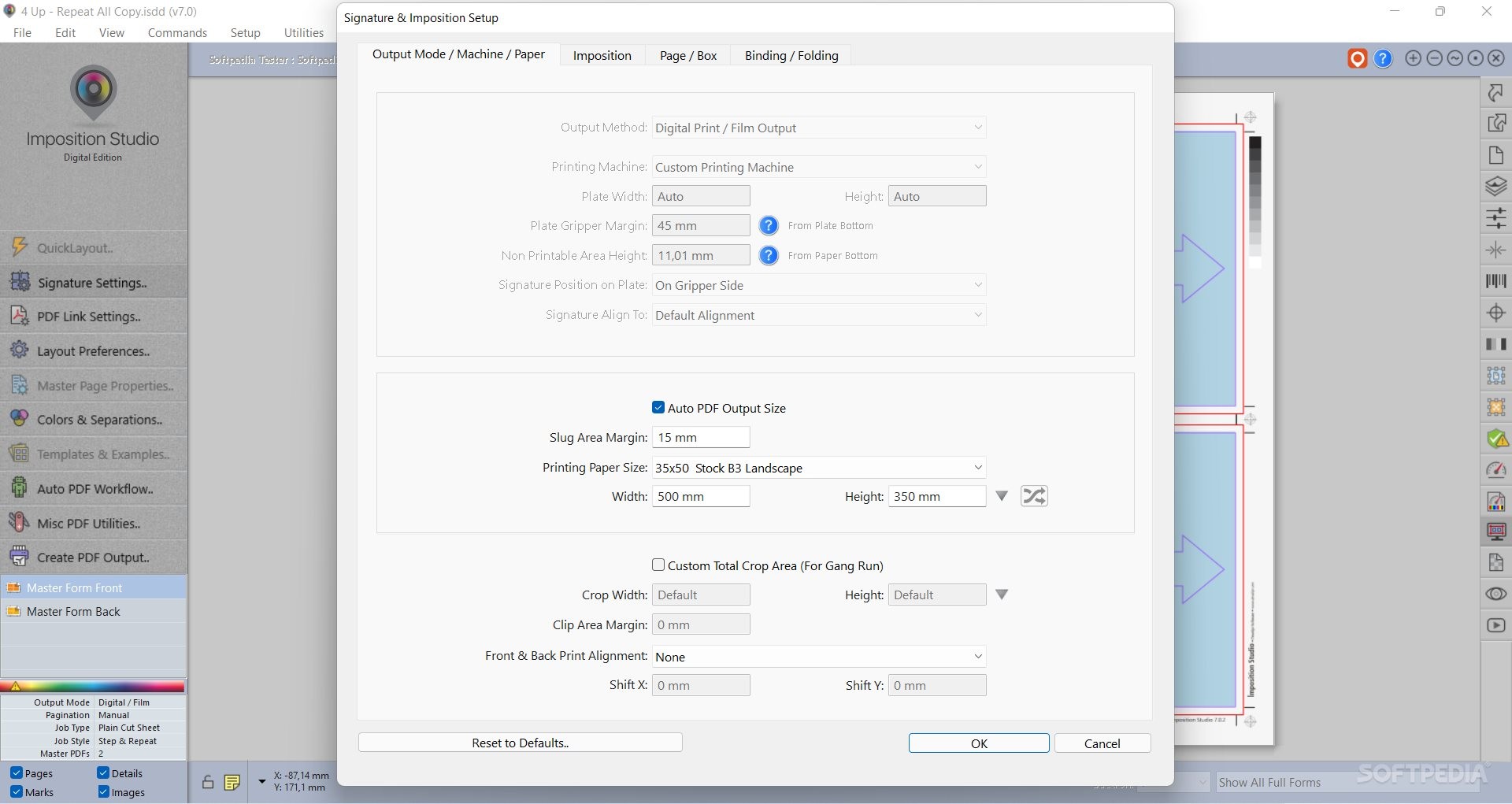Switch to the Binding / Folding tab
The image size is (1512, 804).
pos(791,55)
